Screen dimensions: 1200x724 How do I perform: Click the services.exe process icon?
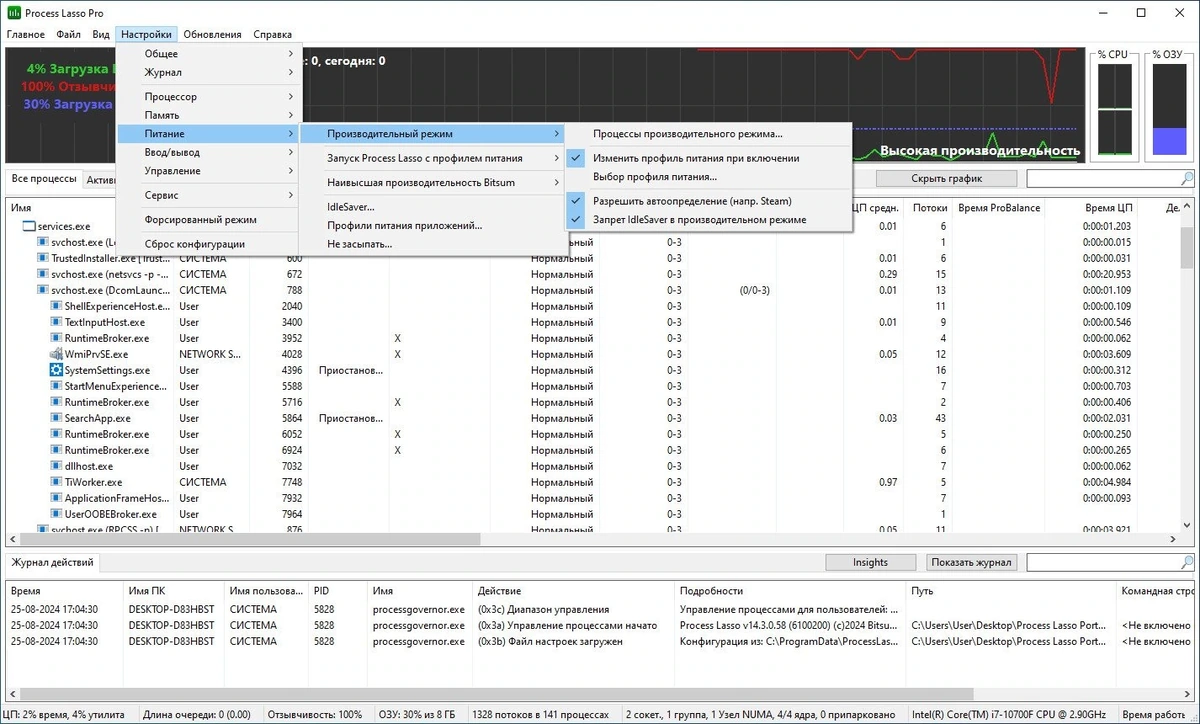28,226
